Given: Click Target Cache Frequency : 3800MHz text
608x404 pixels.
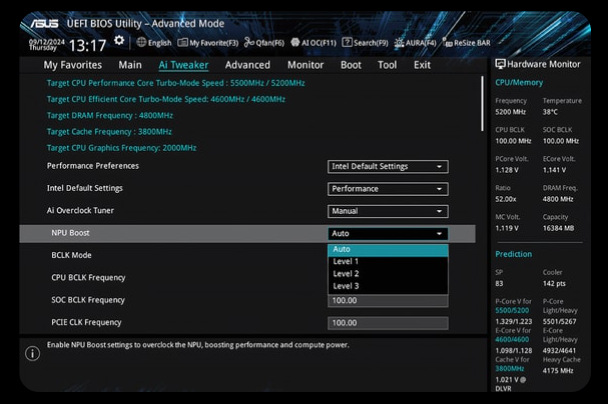Looking at the screenshot, I should [x=109, y=132].
